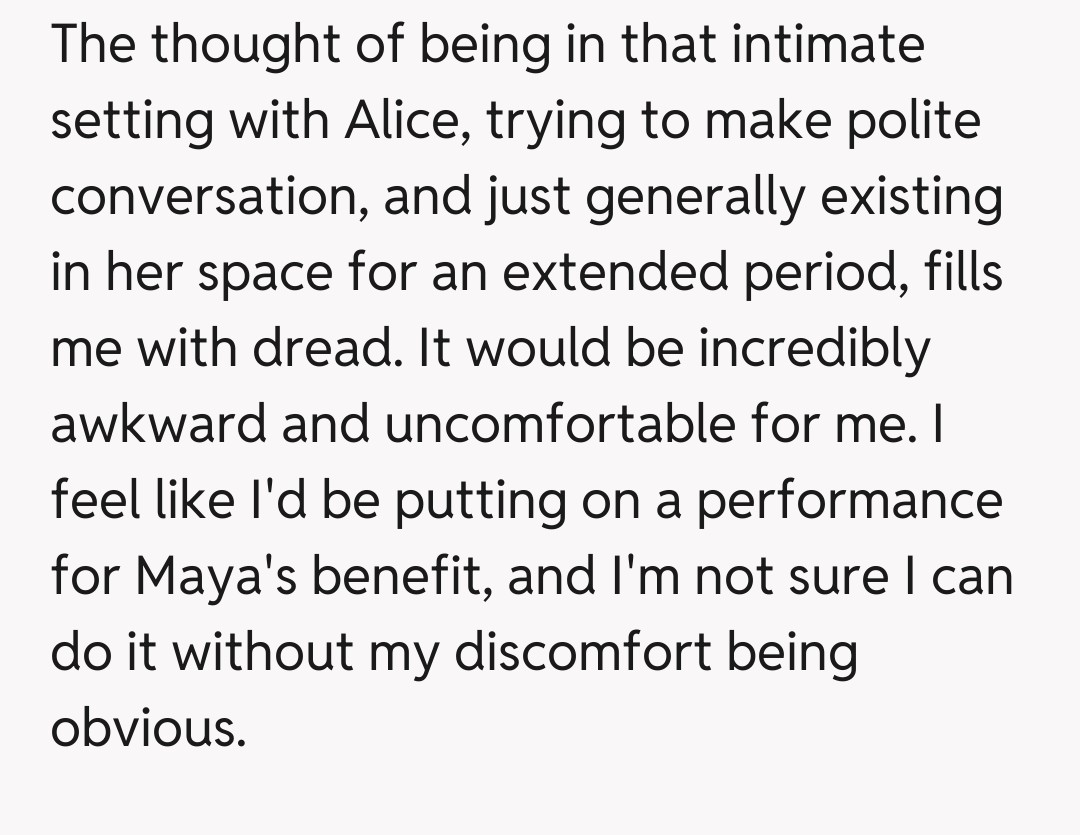
Task: Click the word performance
Action: (848, 500)
